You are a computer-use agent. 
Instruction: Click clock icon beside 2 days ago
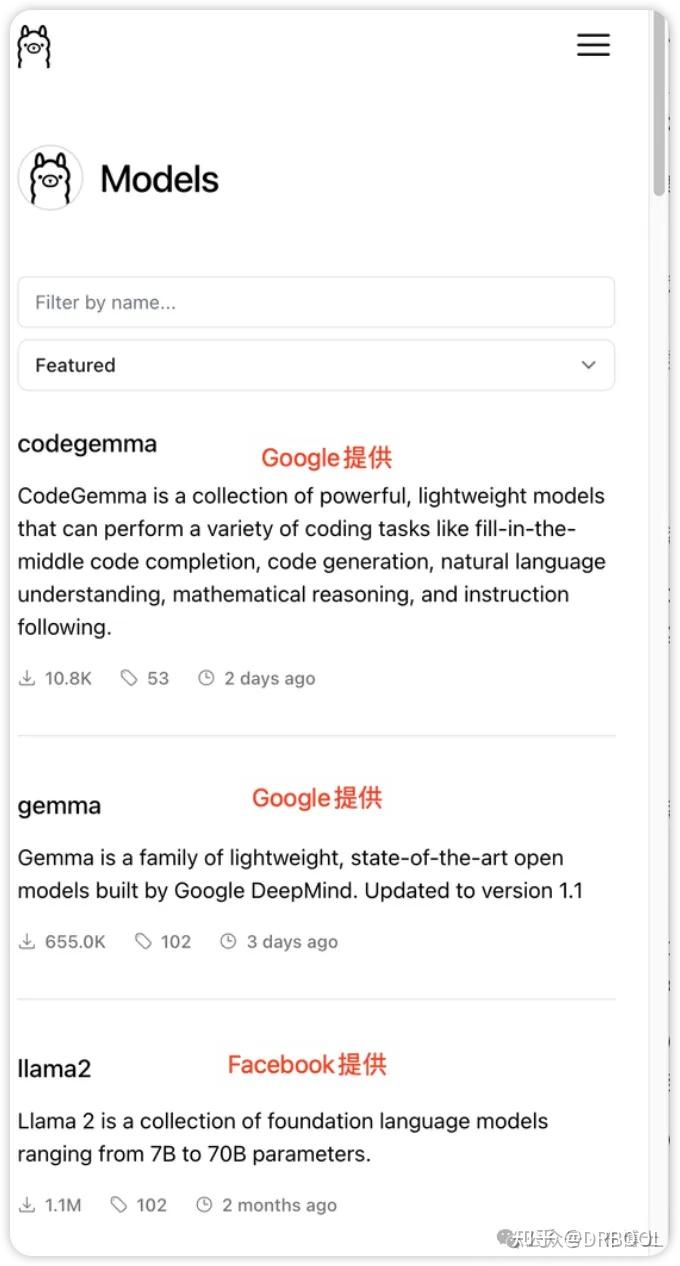tap(207, 678)
